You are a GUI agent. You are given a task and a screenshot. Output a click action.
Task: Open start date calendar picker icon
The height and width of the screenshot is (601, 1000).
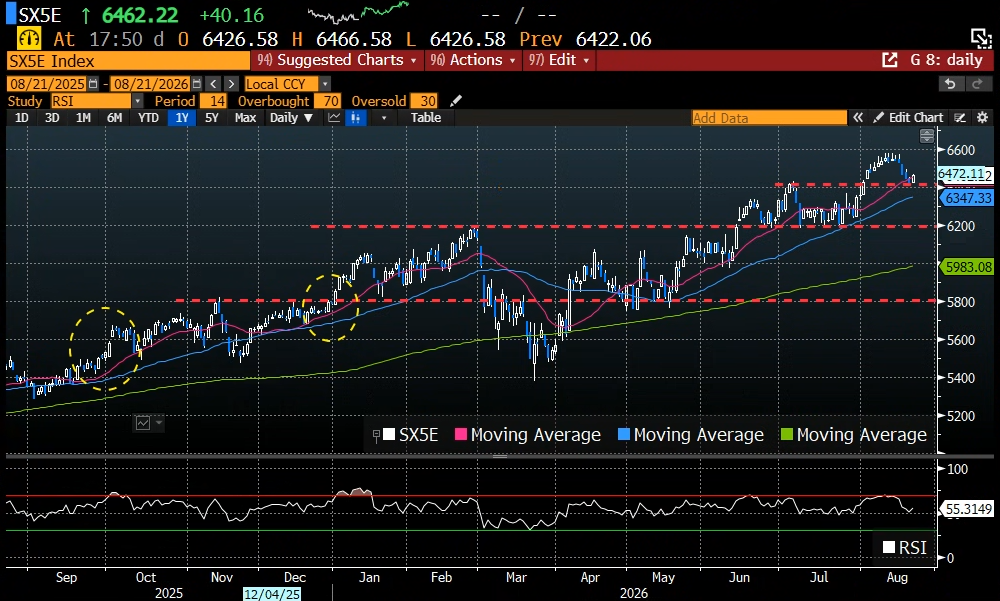click(x=93, y=84)
